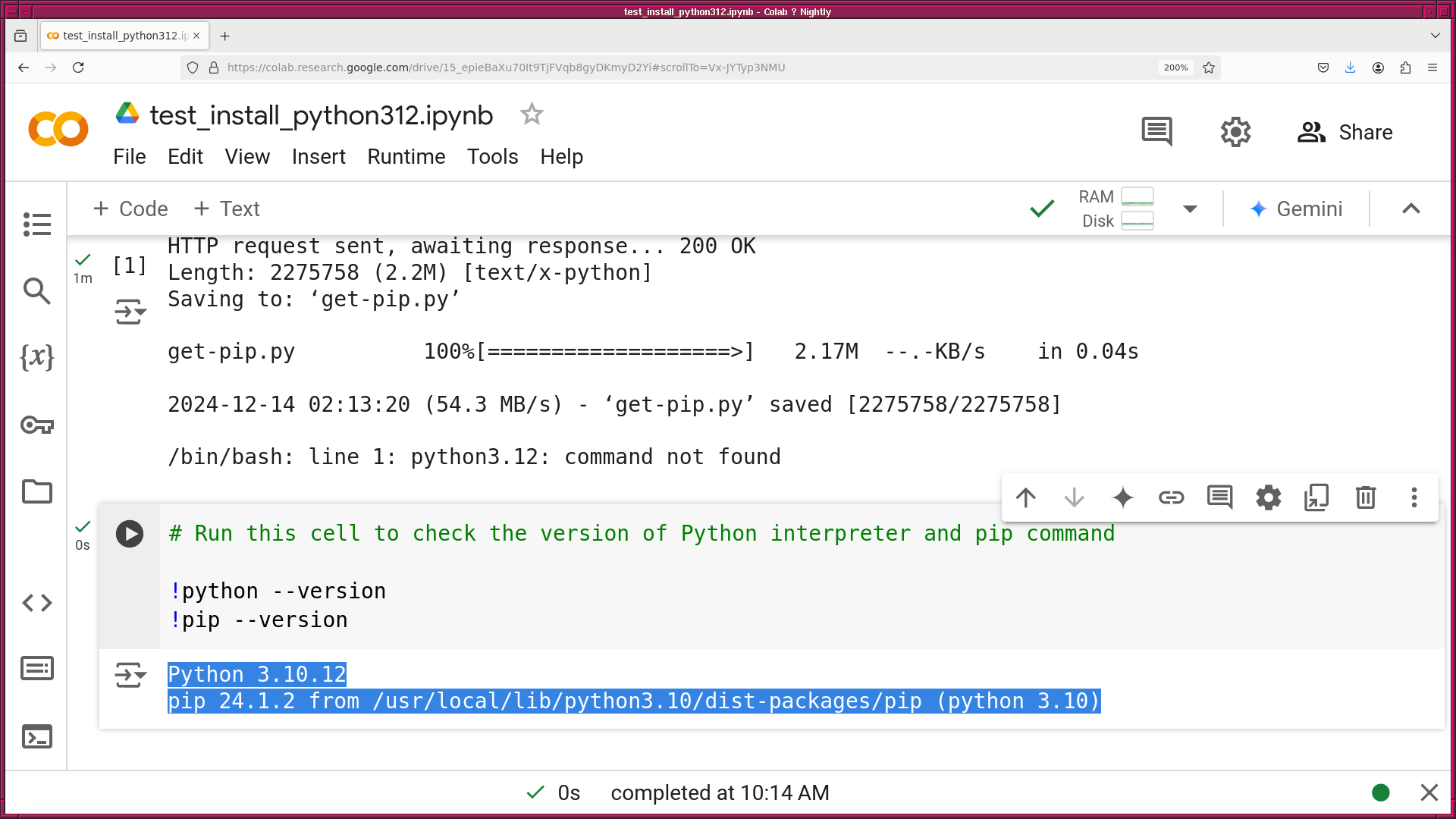The height and width of the screenshot is (819, 1456).
Task: Move cell up with arrow icon
Action: coord(1025,497)
